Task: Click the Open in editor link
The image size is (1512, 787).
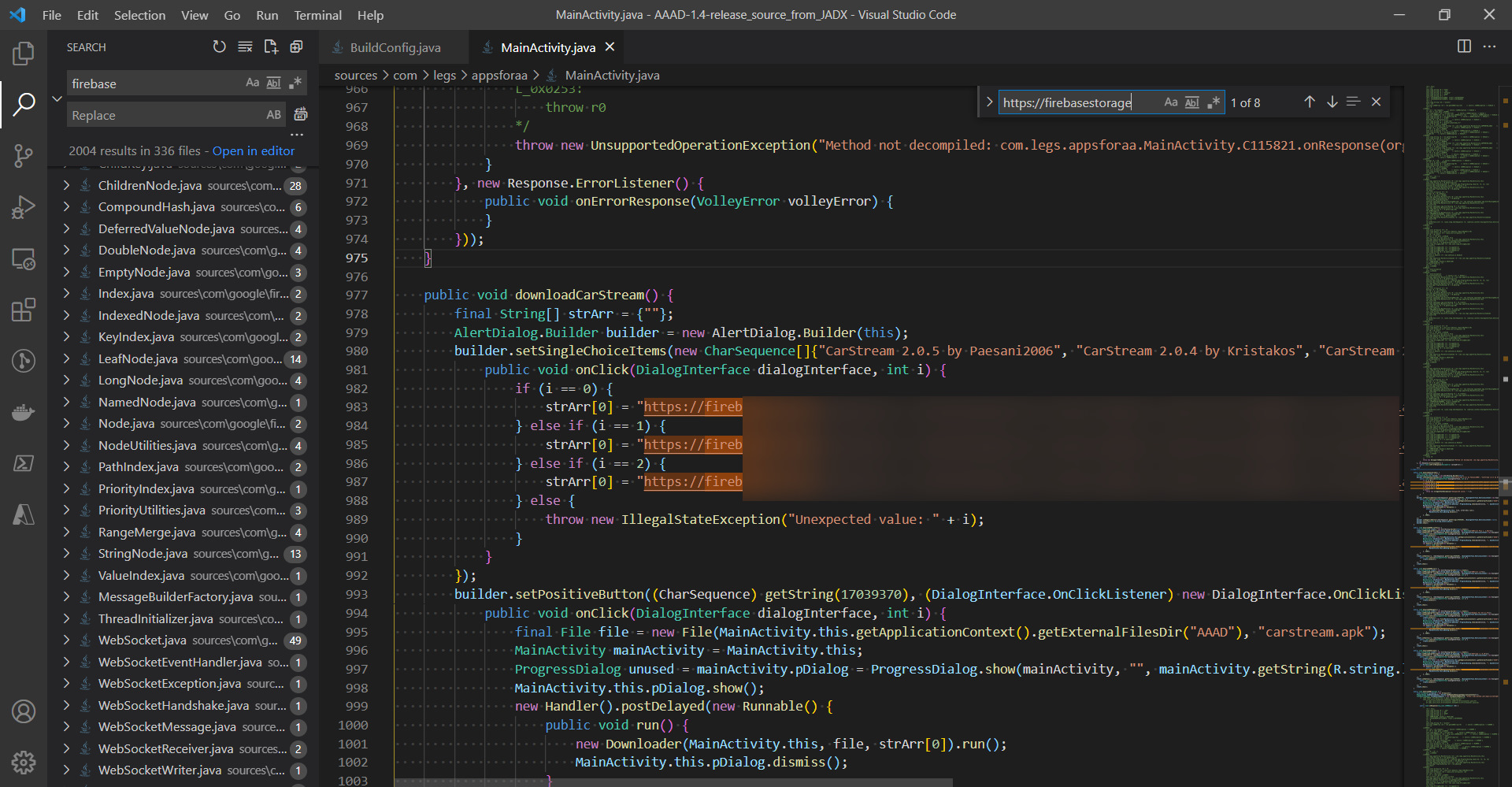Action: [253, 150]
